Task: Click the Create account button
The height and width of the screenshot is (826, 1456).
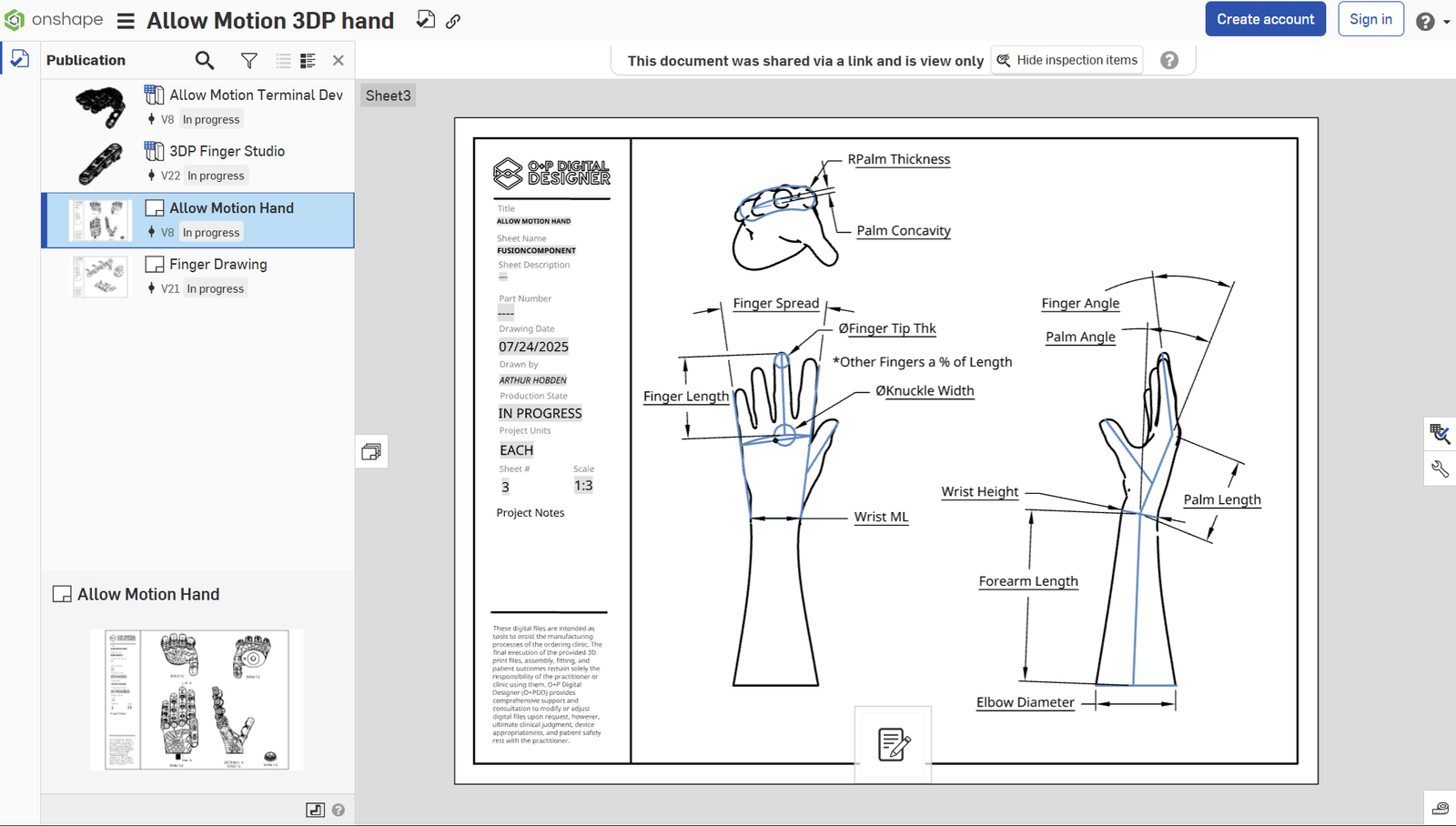Action: click(1265, 18)
